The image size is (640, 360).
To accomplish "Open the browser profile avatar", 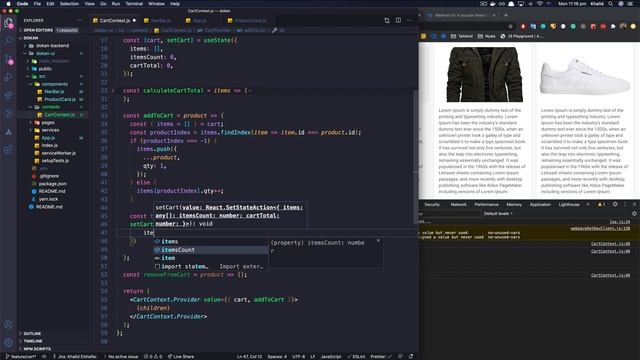I will click(623, 26).
